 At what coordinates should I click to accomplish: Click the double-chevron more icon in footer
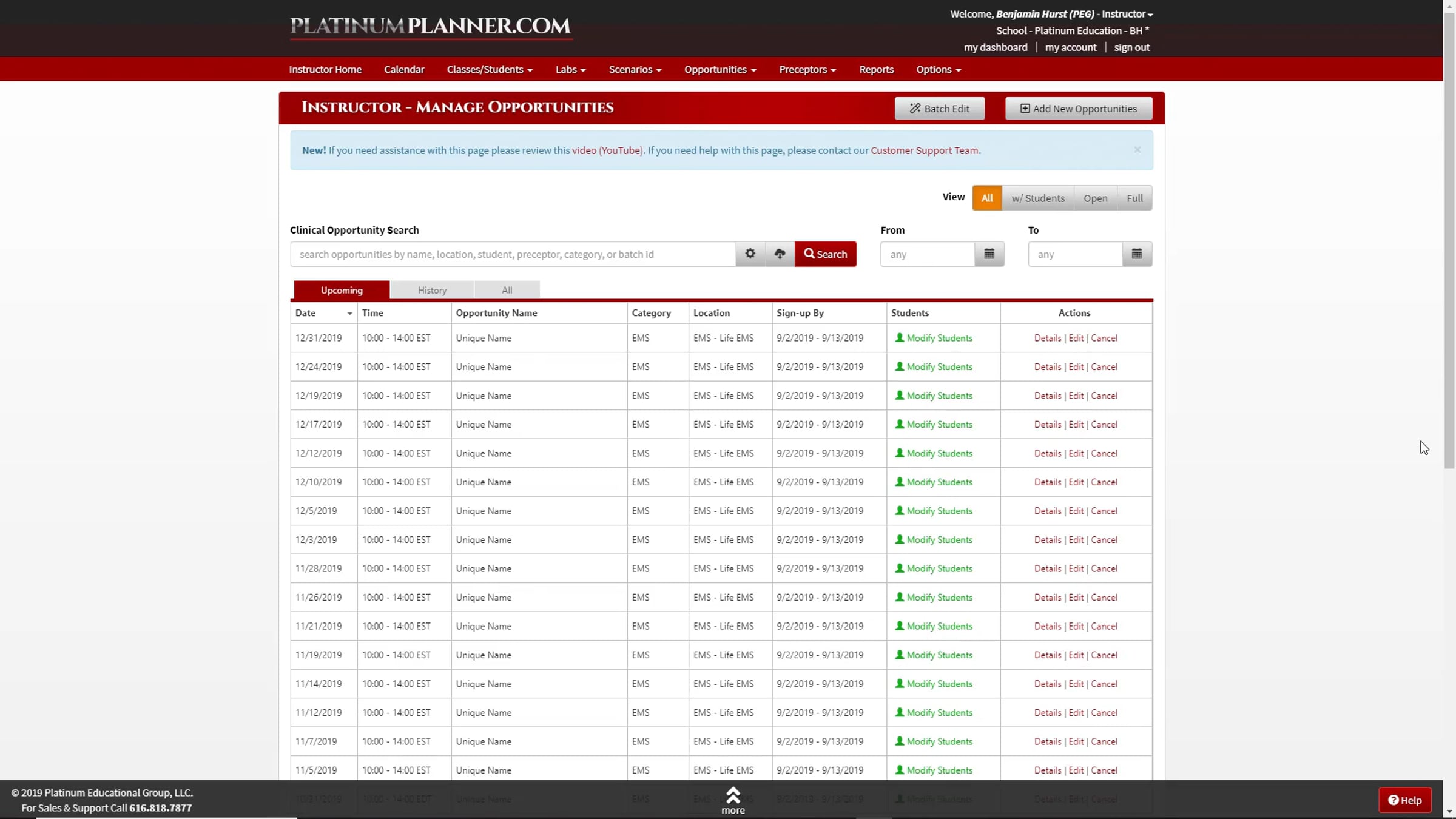click(733, 795)
